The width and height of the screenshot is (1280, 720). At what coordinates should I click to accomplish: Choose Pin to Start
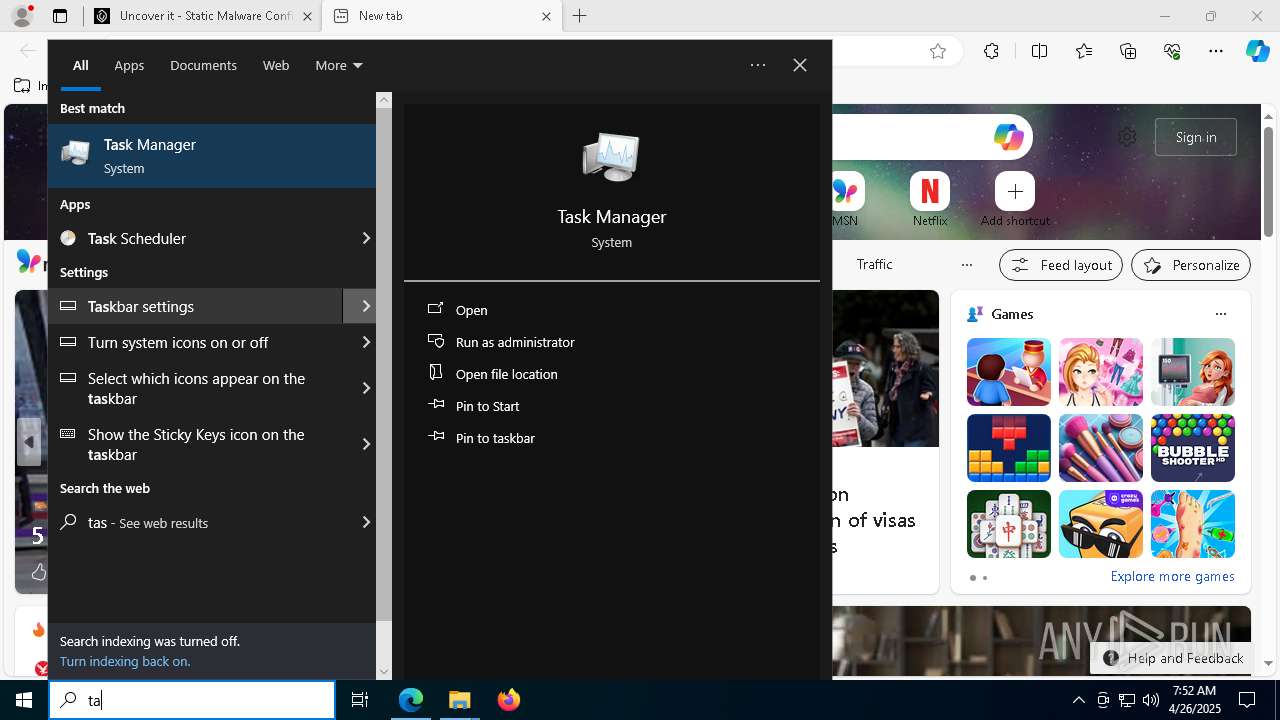pos(487,406)
